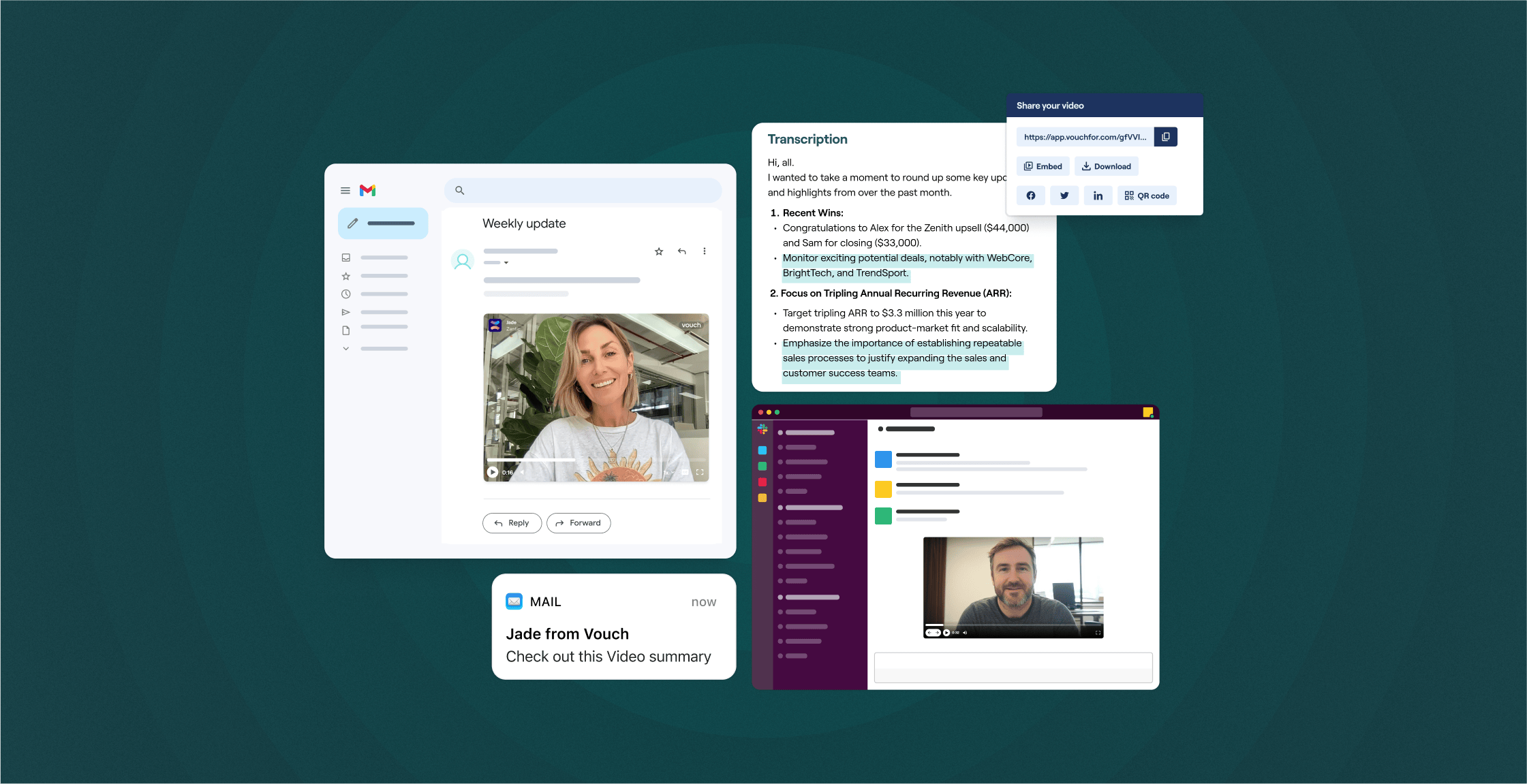Image resolution: width=1527 pixels, height=784 pixels.
Task: Click the Slack message input box
Action: 1013,668
